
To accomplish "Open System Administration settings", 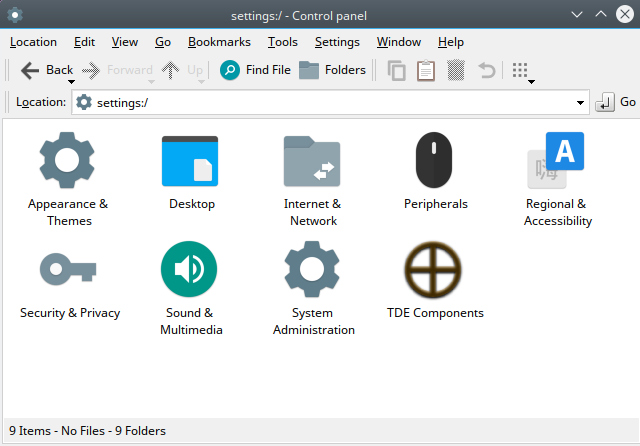I will click(312, 270).
